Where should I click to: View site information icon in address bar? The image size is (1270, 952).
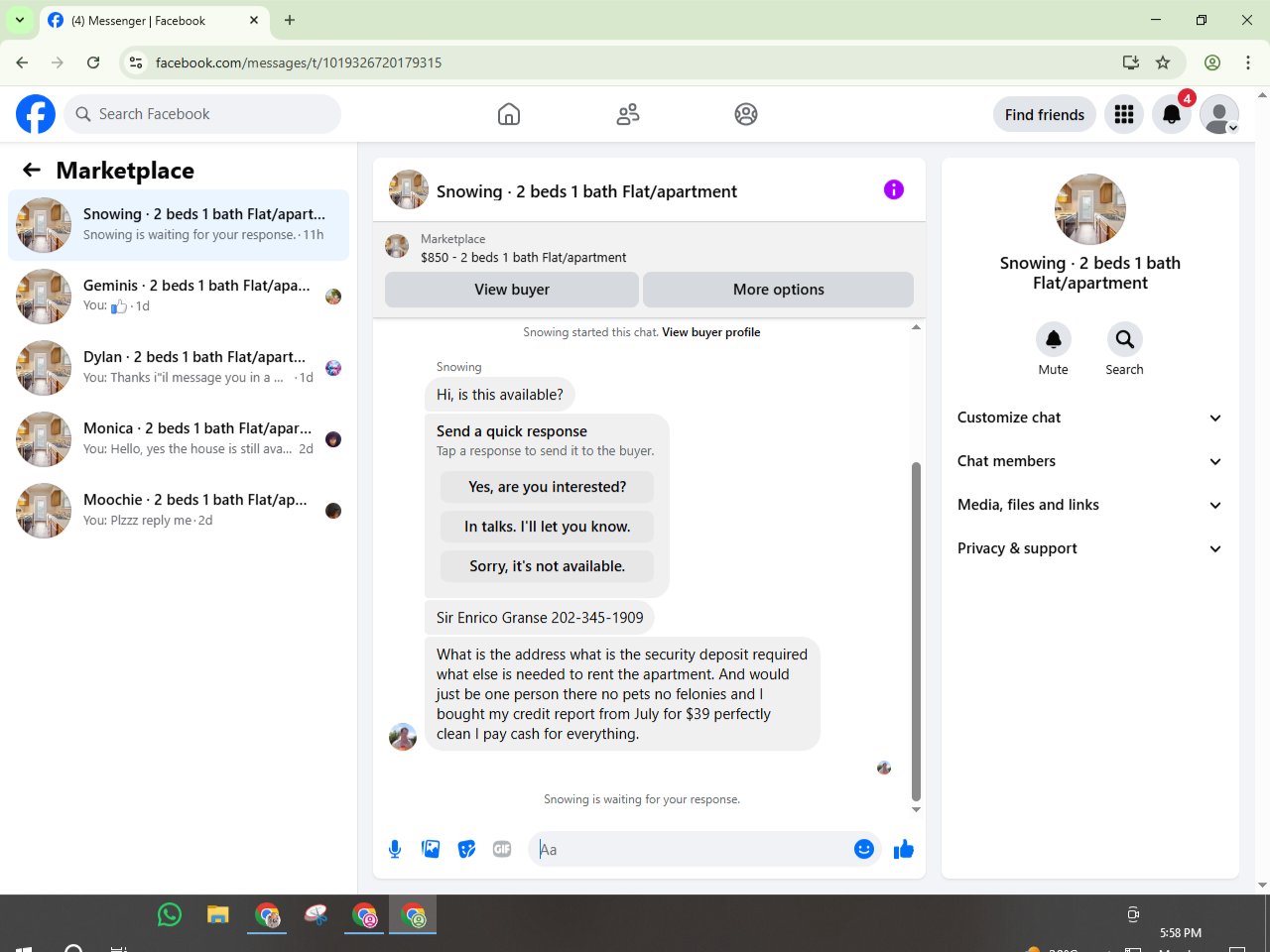136,62
